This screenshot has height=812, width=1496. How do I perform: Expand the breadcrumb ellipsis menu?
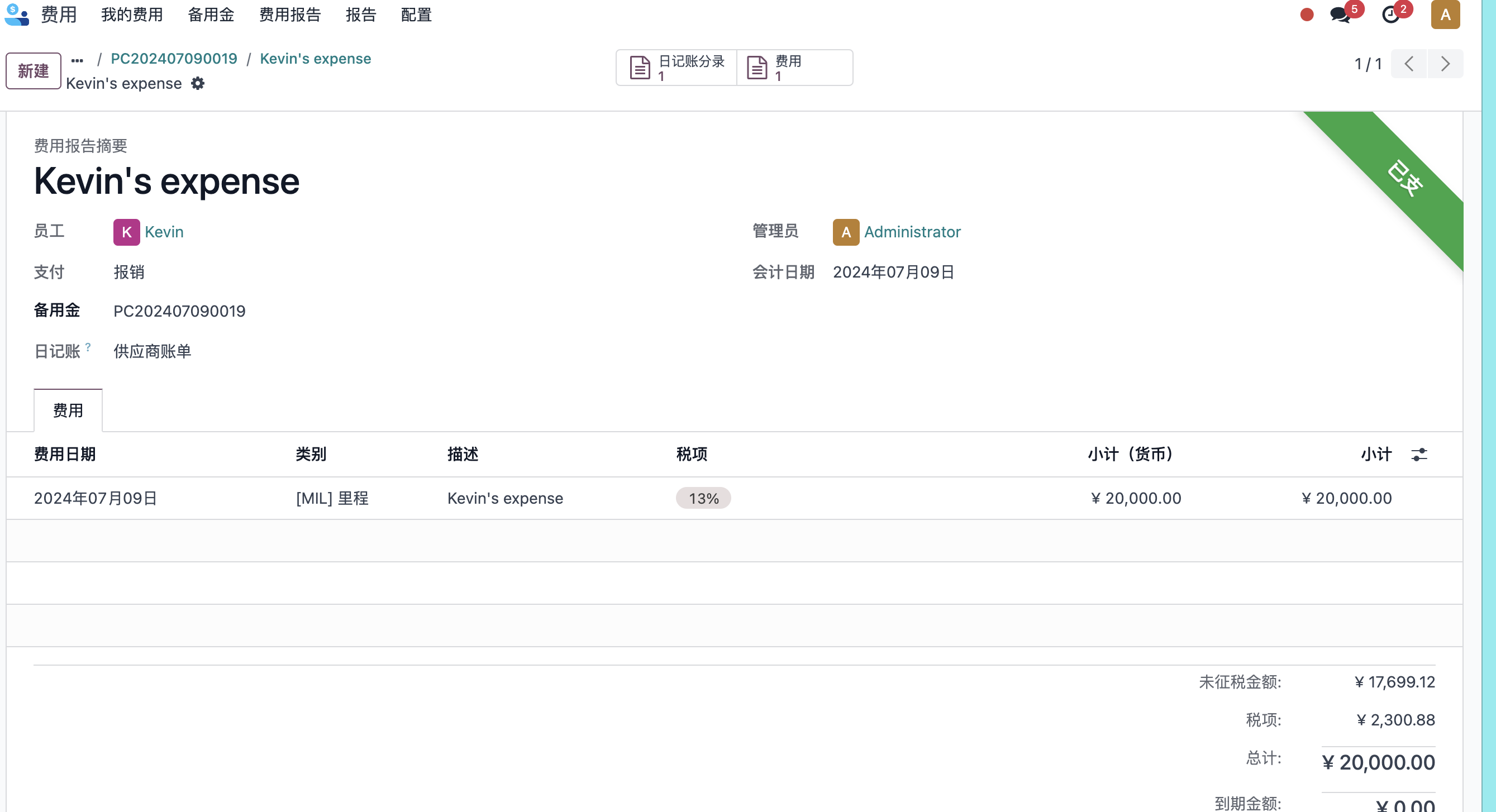77,60
